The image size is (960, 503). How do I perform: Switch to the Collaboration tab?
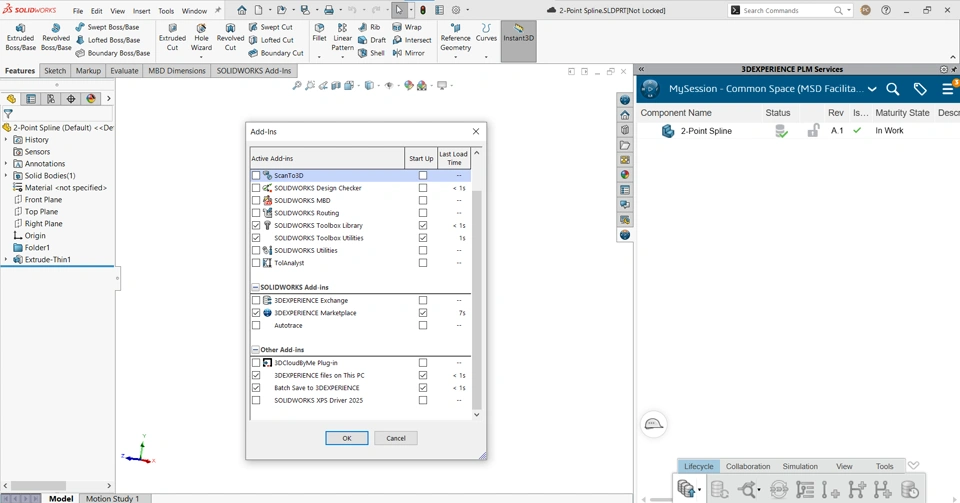(748, 466)
